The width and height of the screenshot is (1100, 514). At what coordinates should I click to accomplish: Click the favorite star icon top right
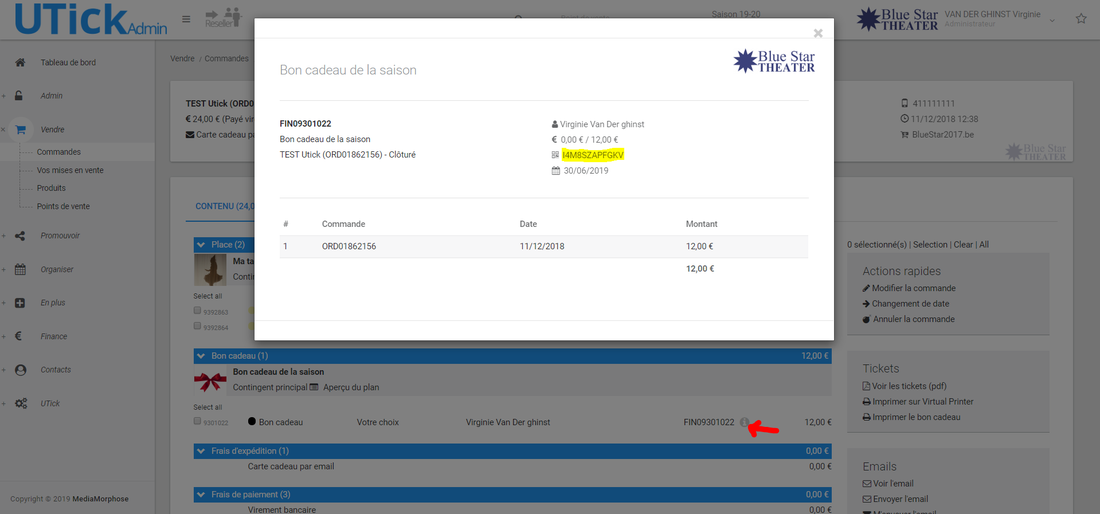tap(1081, 19)
